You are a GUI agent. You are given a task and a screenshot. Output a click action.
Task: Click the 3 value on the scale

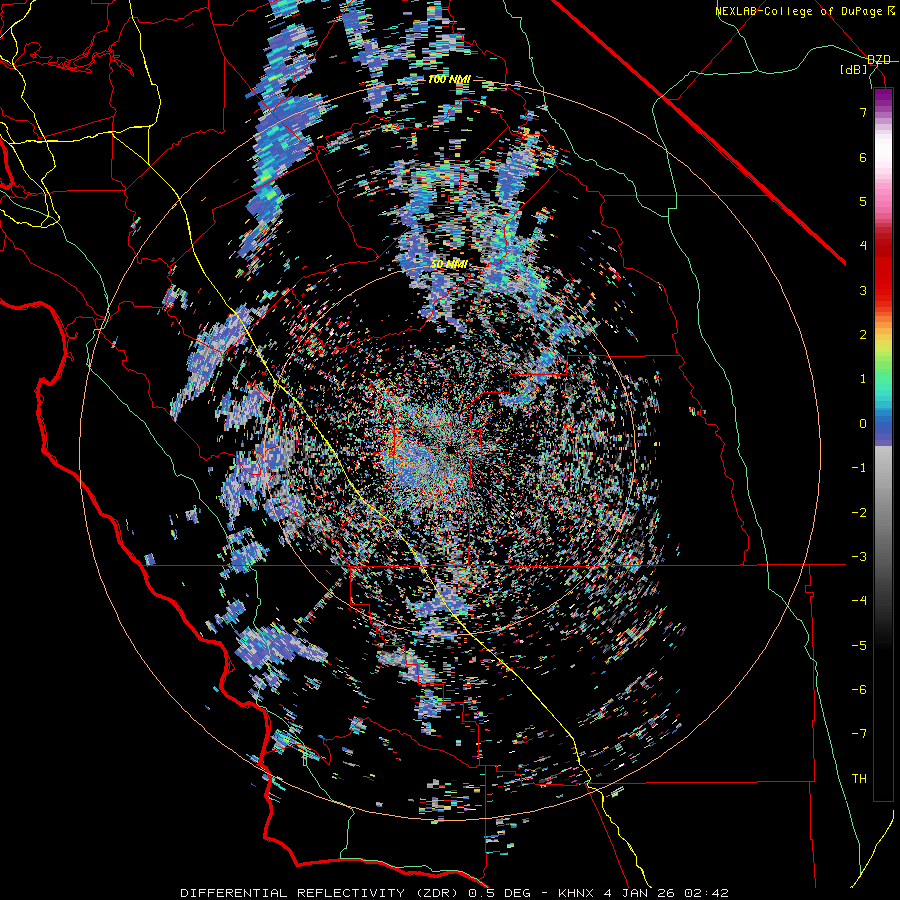pos(863,290)
